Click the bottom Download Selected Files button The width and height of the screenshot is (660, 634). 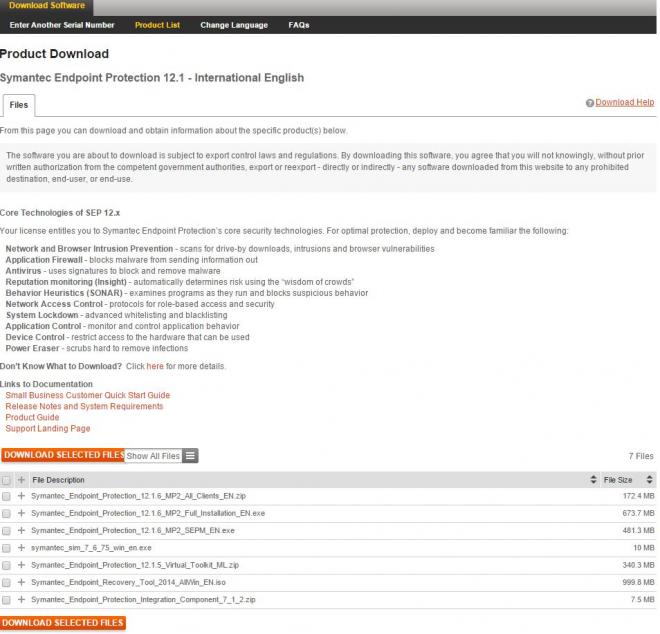63,623
